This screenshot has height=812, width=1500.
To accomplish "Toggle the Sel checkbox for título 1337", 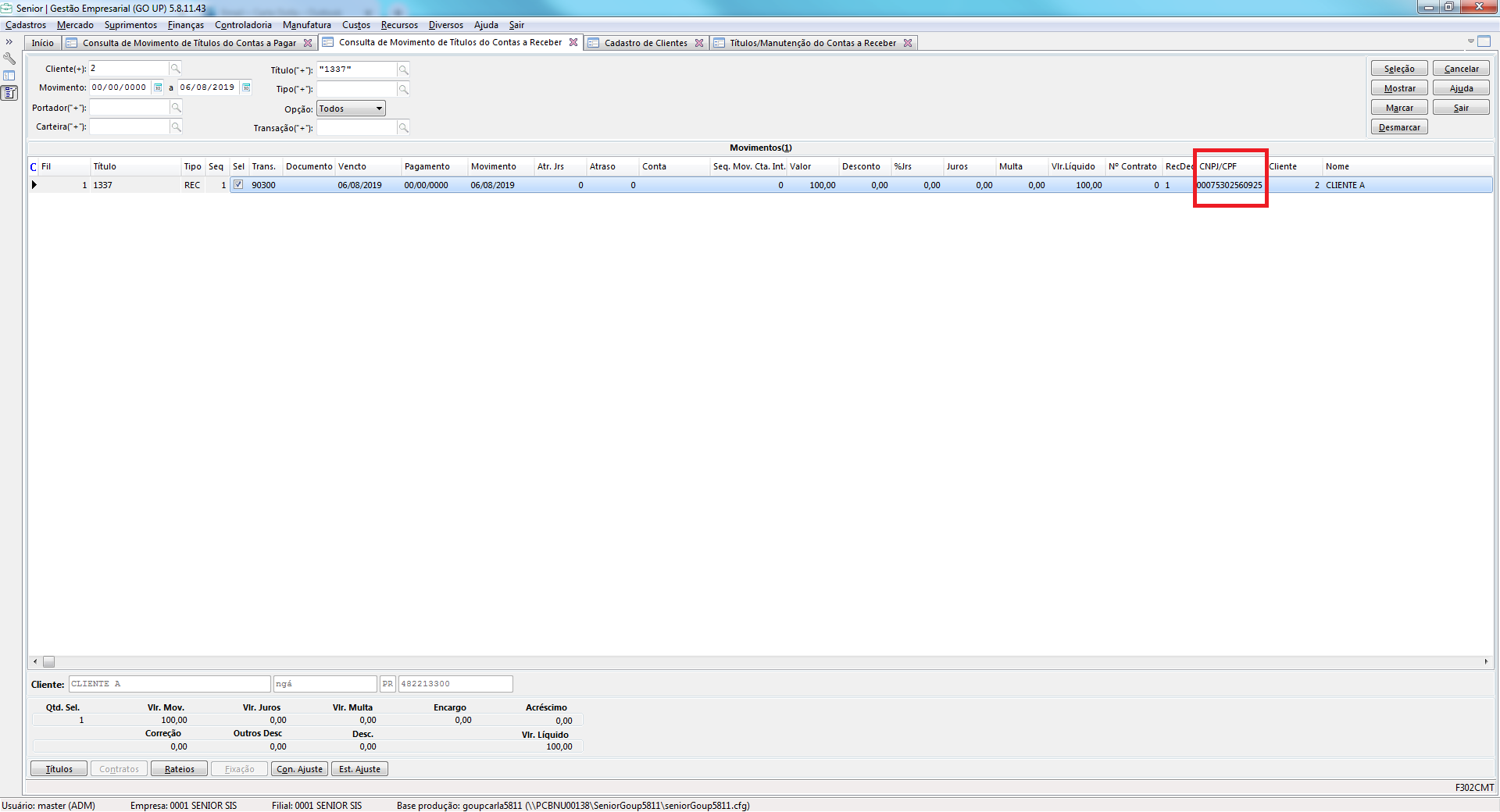I will click(238, 185).
